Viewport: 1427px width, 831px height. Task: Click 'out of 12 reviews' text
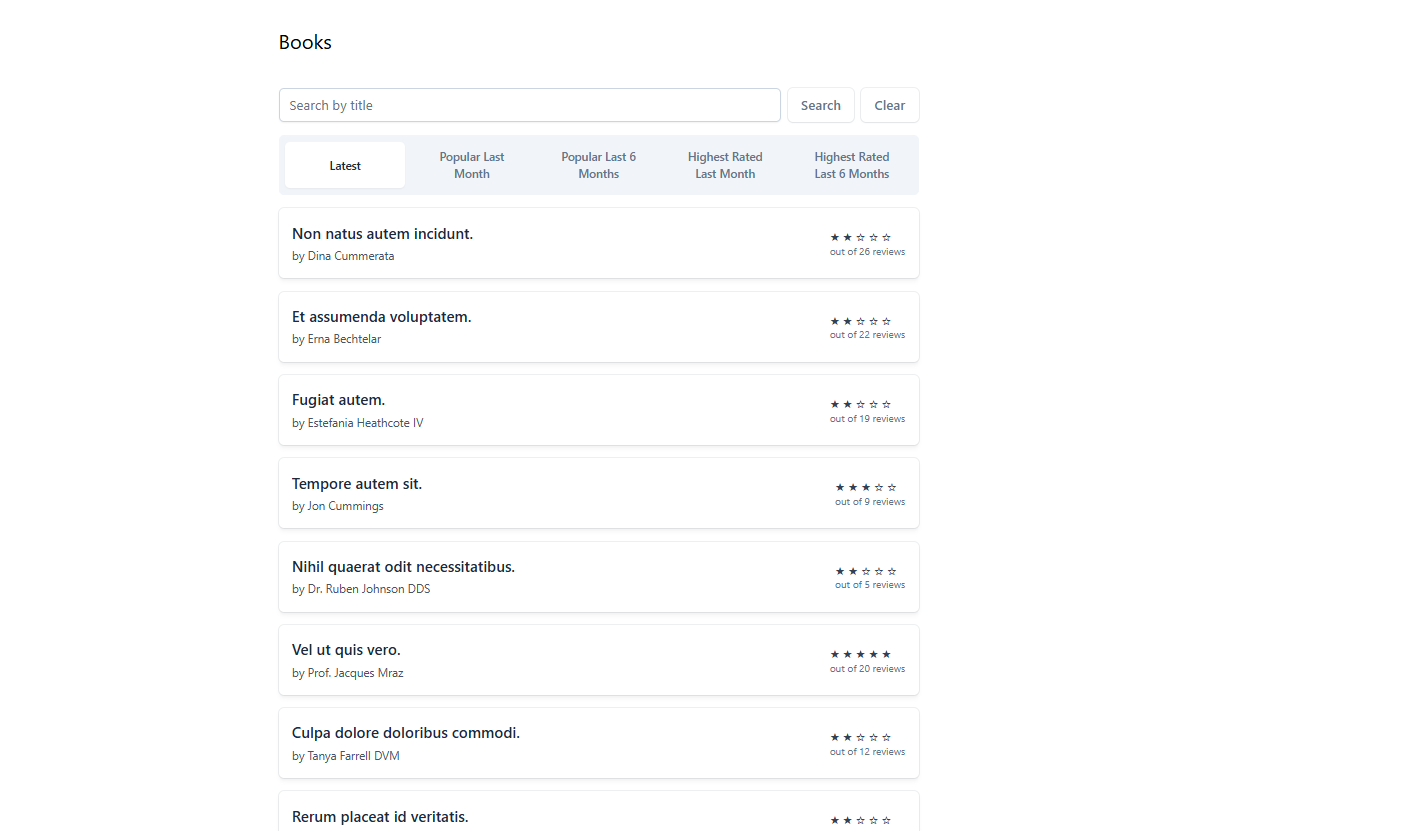(x=867, y=752)
